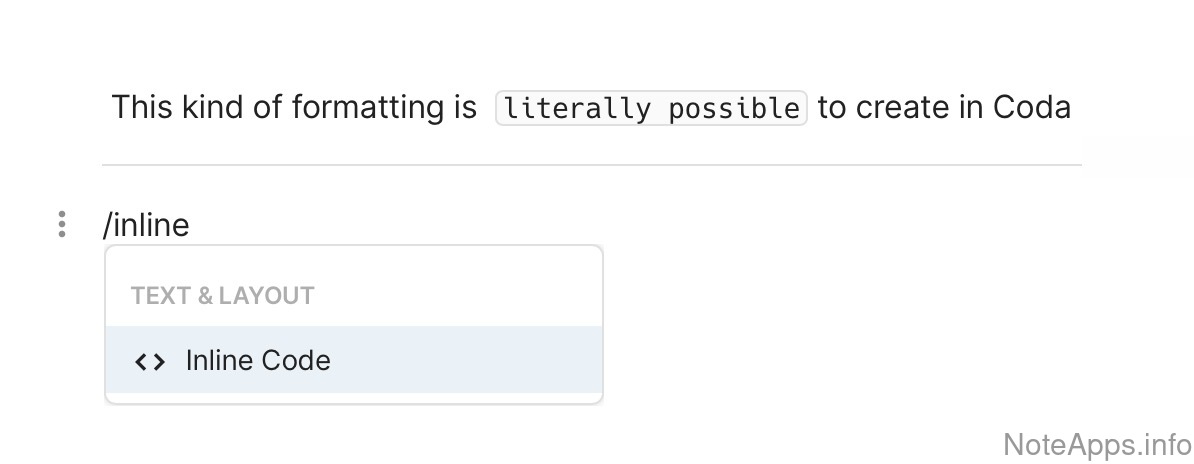
Task: Click the TEXT & LAYOUT section header
Action: tap(222, 296)
